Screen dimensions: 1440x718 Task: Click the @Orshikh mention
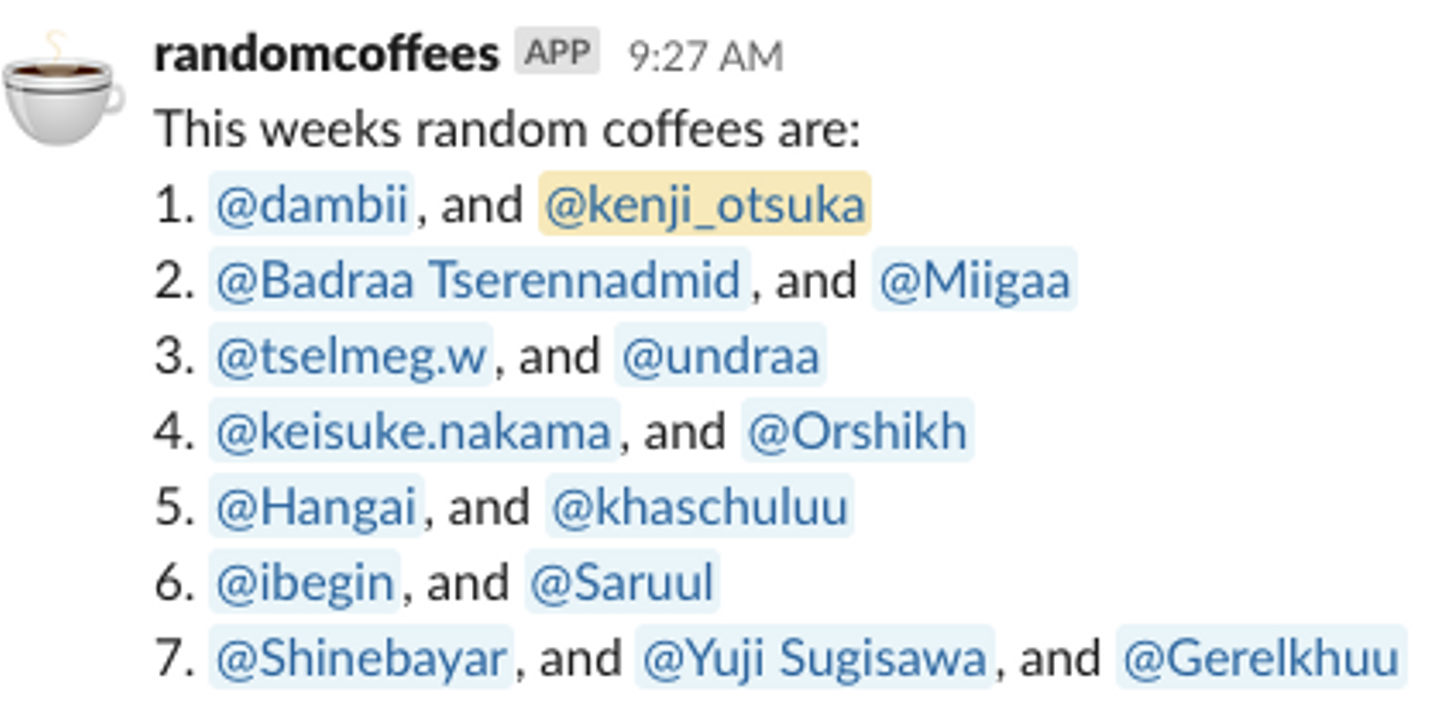point(857,432)
